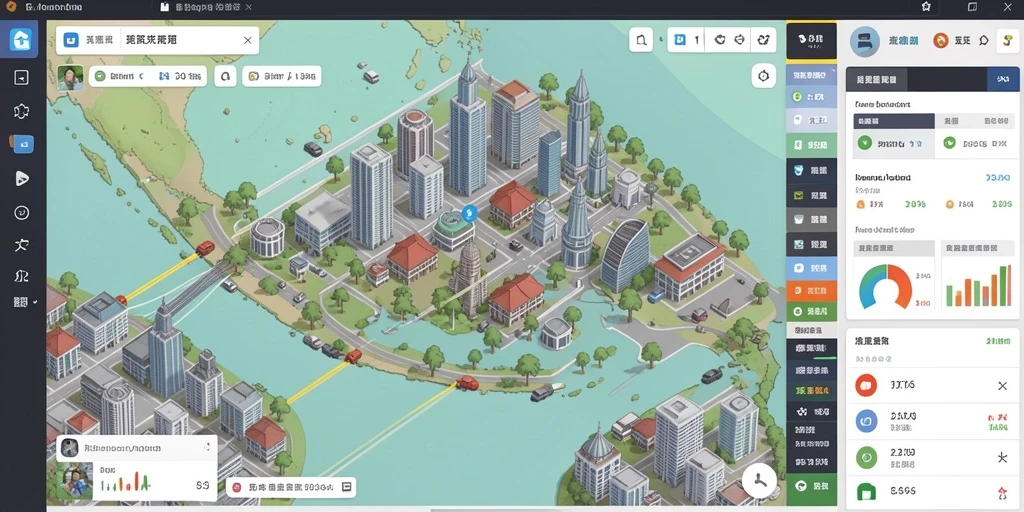Select the menu item with flower icon
Screen dimensions: 1024x512
click(811, 412)
